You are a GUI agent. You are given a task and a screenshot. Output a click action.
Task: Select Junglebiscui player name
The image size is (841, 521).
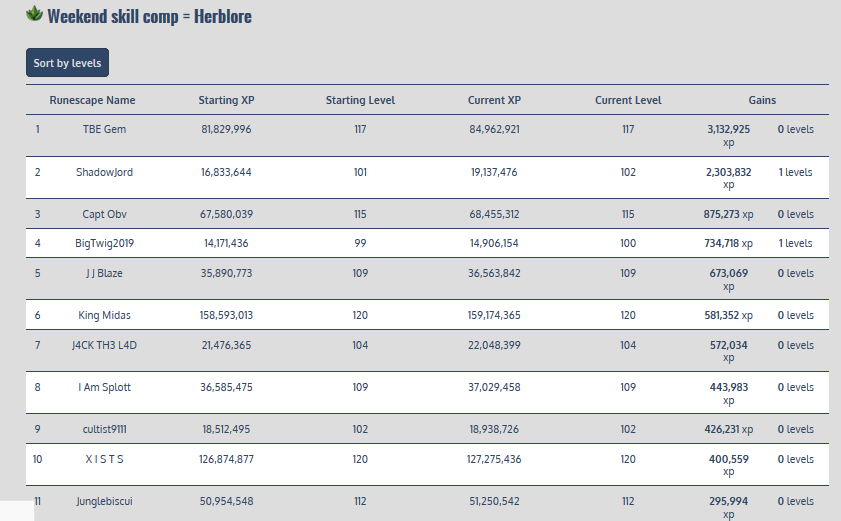point(104,501)
